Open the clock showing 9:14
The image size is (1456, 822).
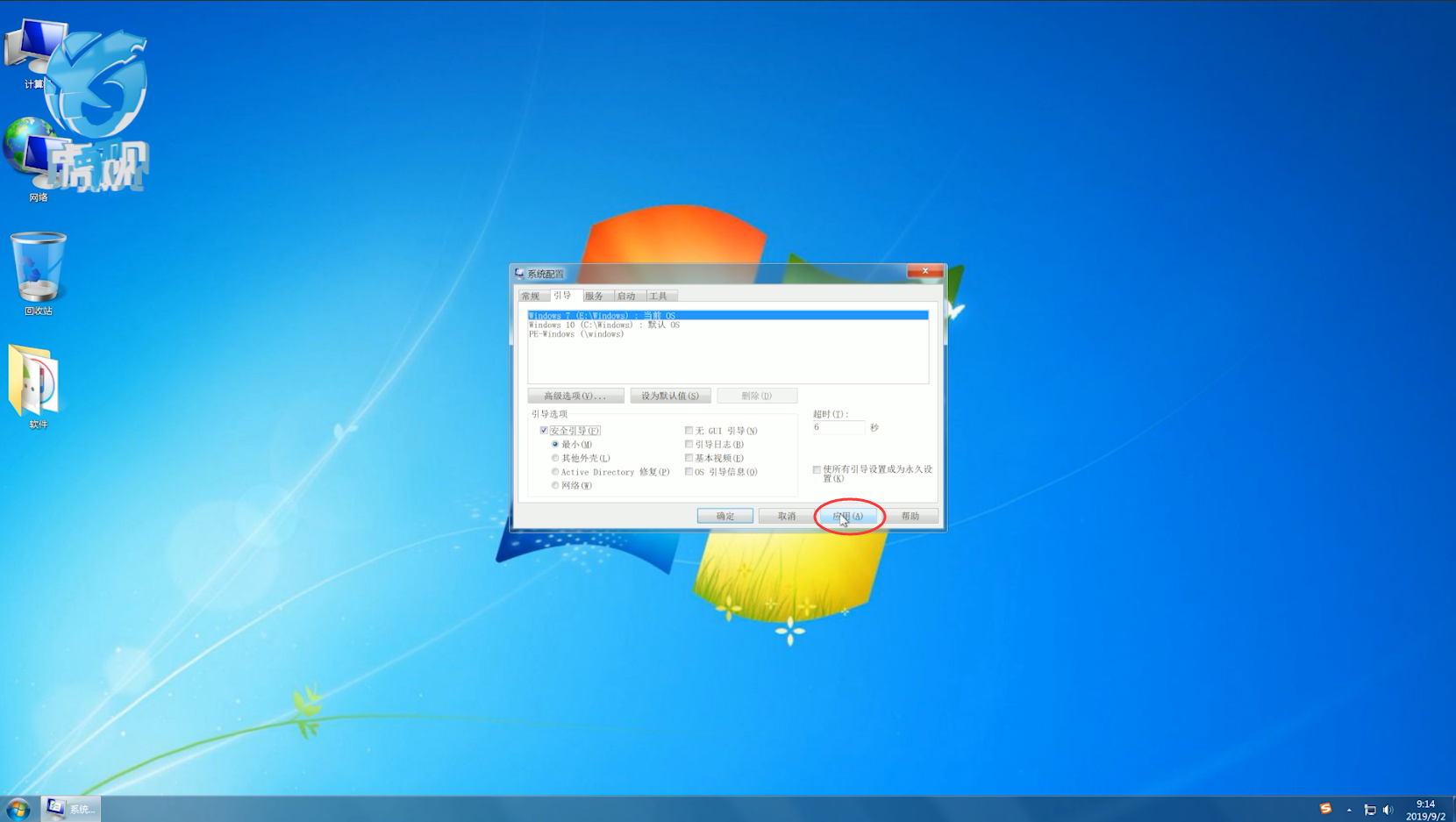(1425, 810)
